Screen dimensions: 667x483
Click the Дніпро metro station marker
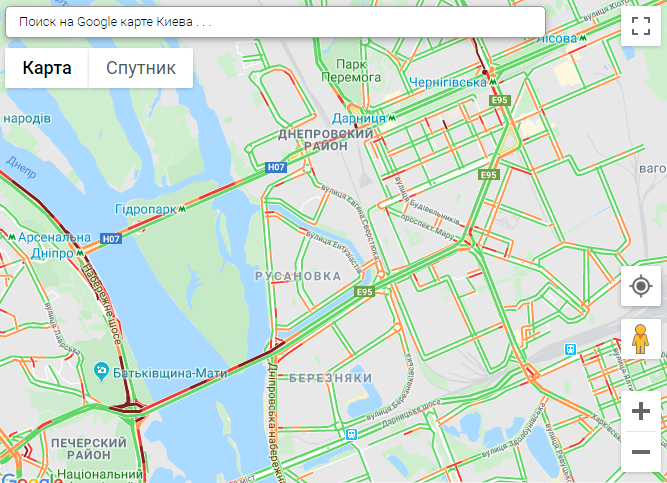80,253
